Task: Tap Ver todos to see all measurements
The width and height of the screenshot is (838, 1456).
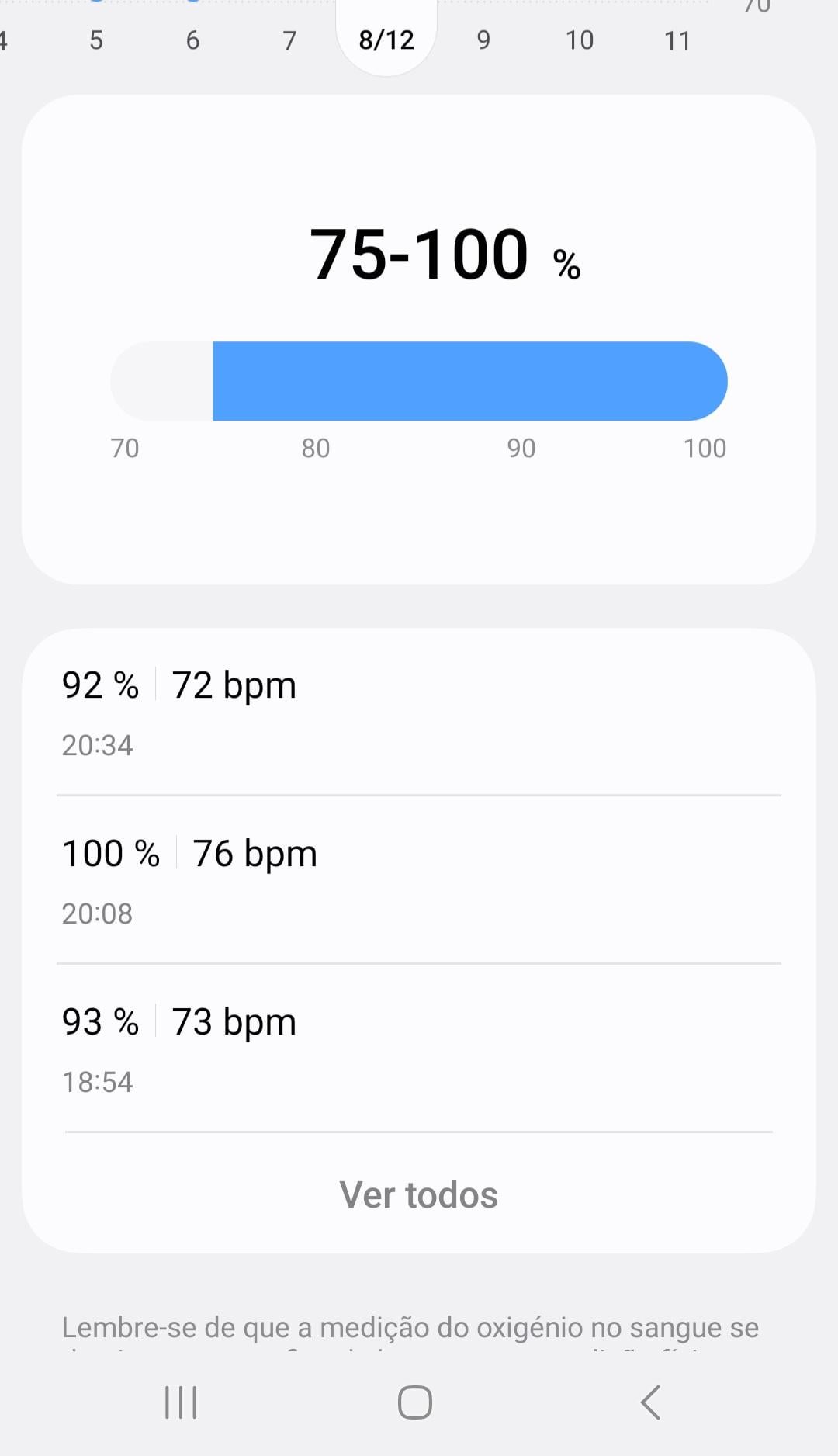Action: pos(419,1194)
